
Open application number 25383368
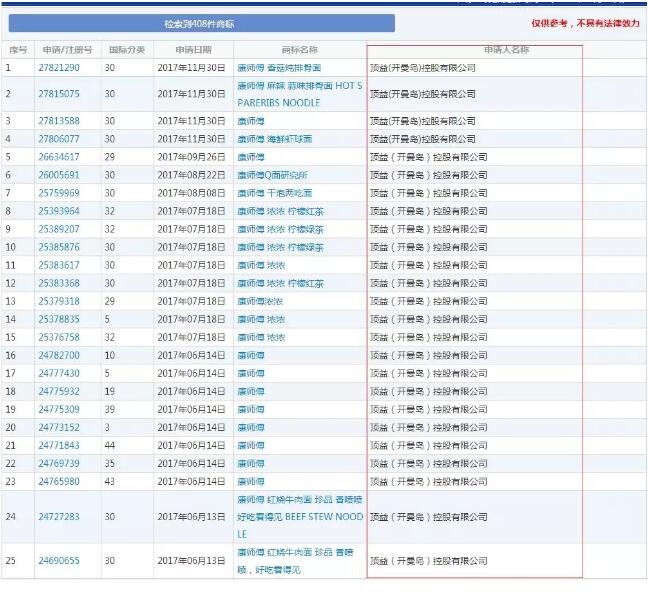59,284
